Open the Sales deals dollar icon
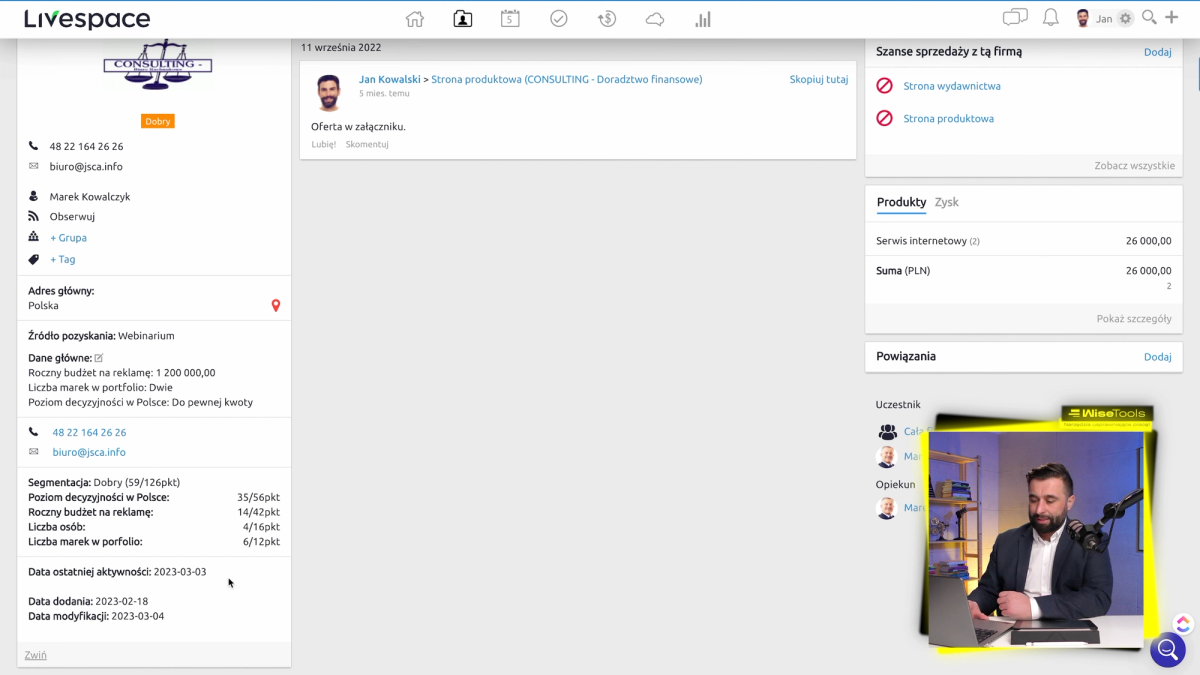The width and height of the screenshot is (1200, 675). 606,19
